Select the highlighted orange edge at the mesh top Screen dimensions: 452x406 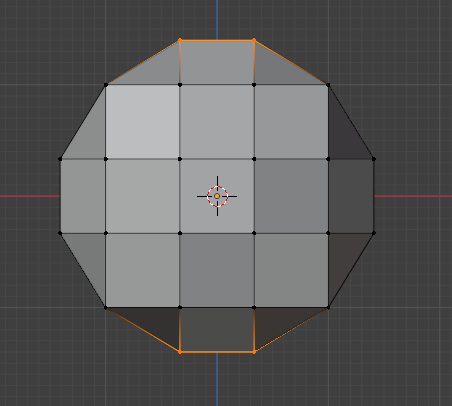(x=217, y=40)
